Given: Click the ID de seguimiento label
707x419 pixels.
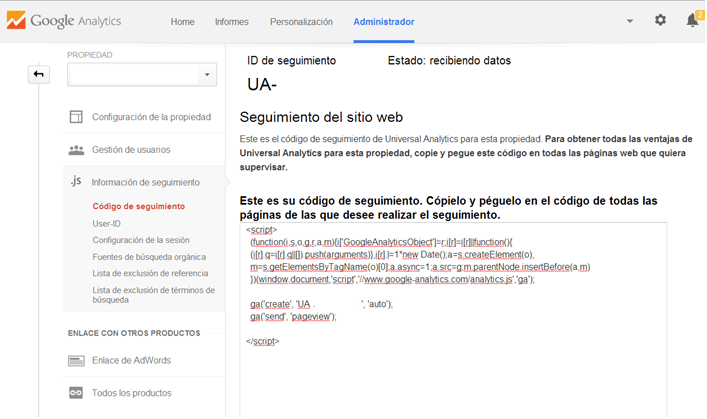Looking at the screenshot, I should click(x=291, y=60).
